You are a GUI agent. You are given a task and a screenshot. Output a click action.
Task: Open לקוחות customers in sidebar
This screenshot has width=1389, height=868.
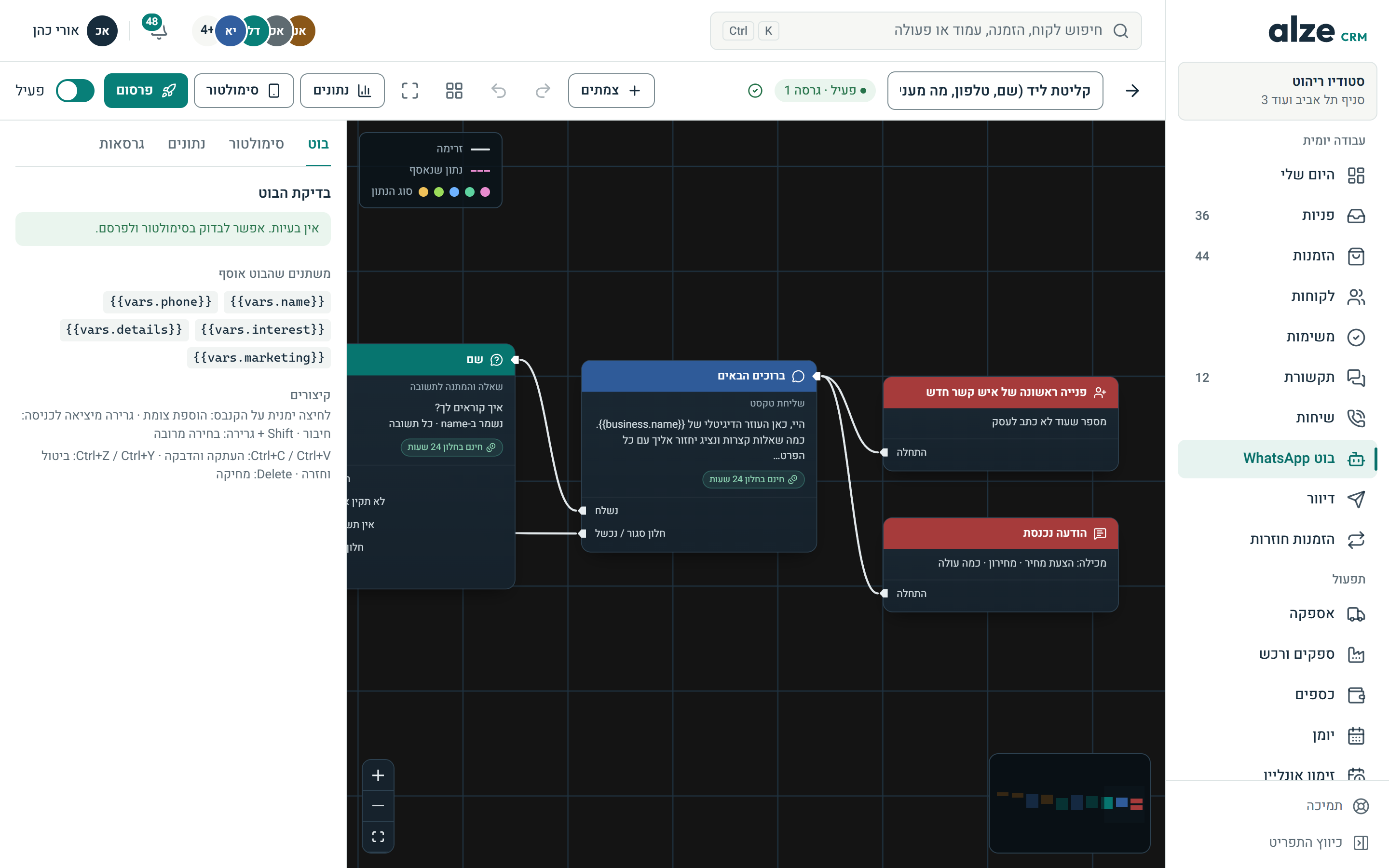[x=1277, y=297]
